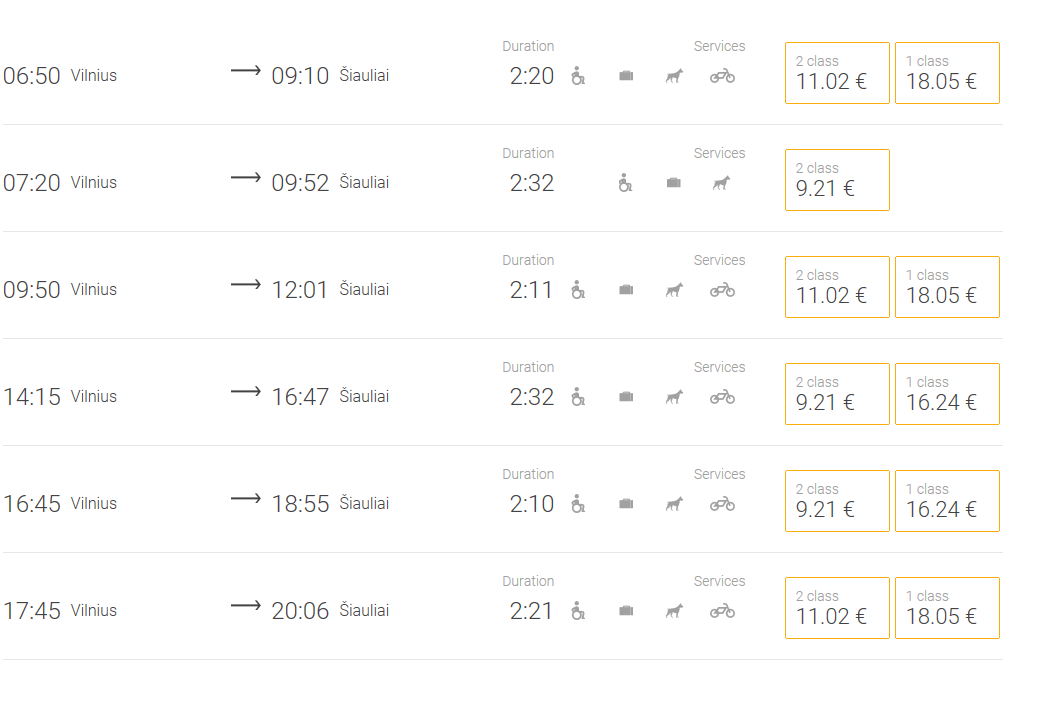Click pet icon on 07:20 train
The width and height of the screenshot is (1061, 713).
(721, 183)
